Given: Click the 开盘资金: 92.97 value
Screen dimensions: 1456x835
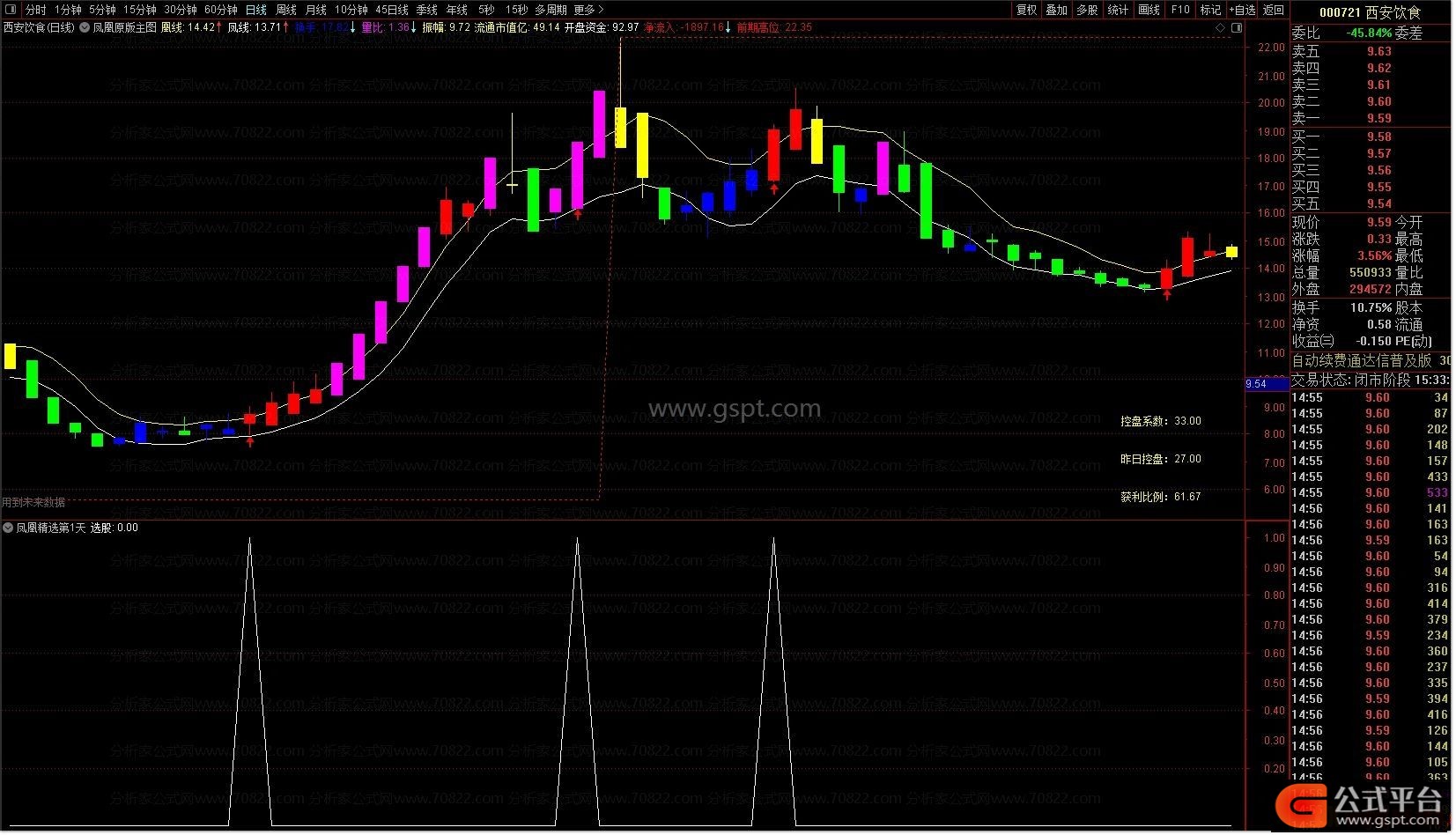Looking at the screenshot, I should click(602, 27).
